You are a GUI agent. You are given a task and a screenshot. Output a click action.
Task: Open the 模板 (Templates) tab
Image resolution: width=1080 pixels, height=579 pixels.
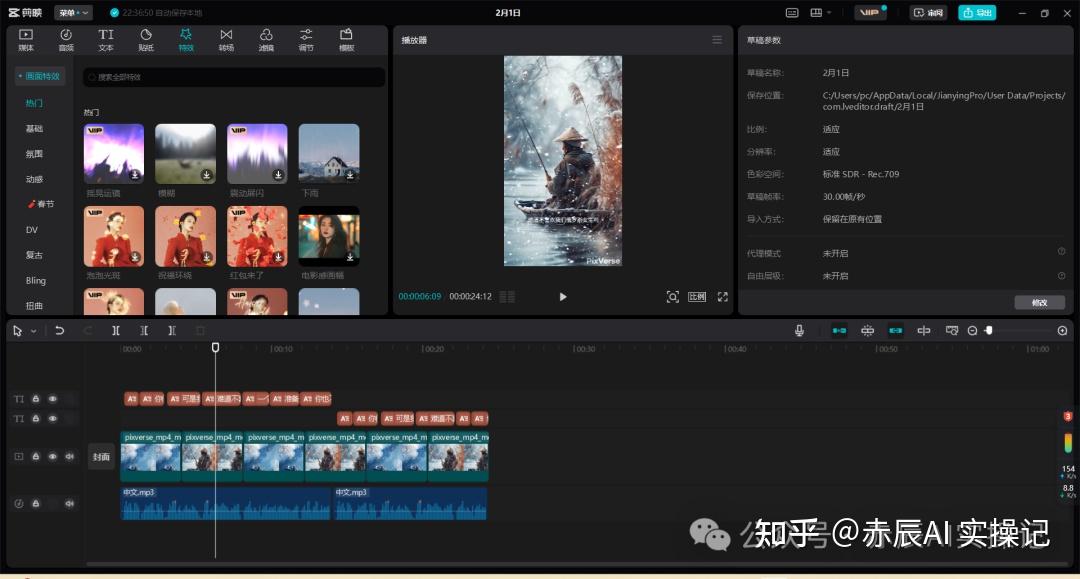click(346, 40)
